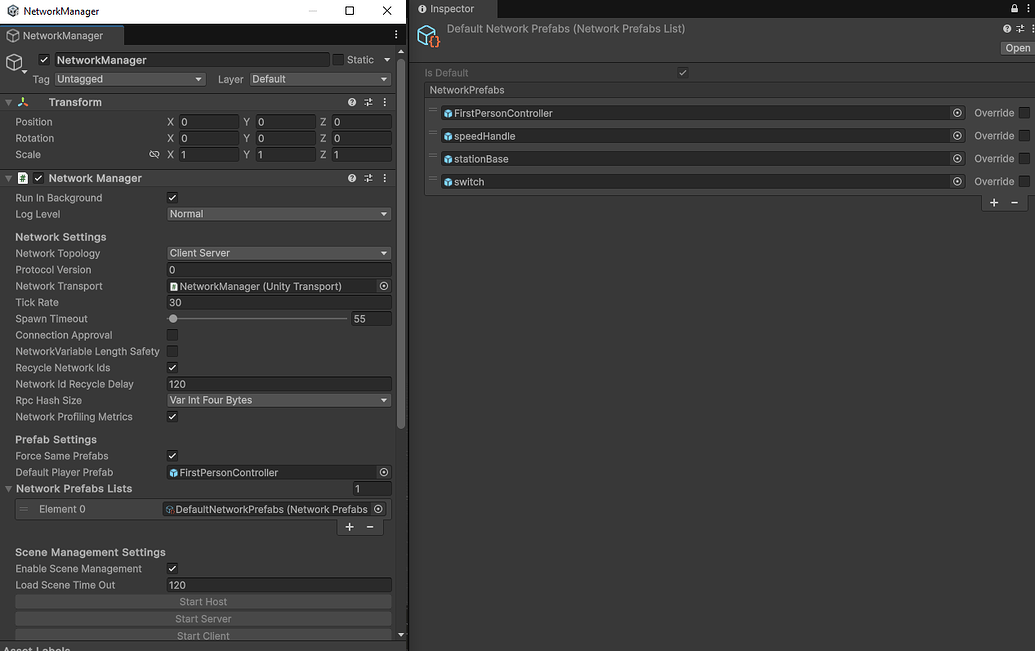Toggle the Is Default checkbox
Screen dimensions: 1035x651
click(682, 72)
